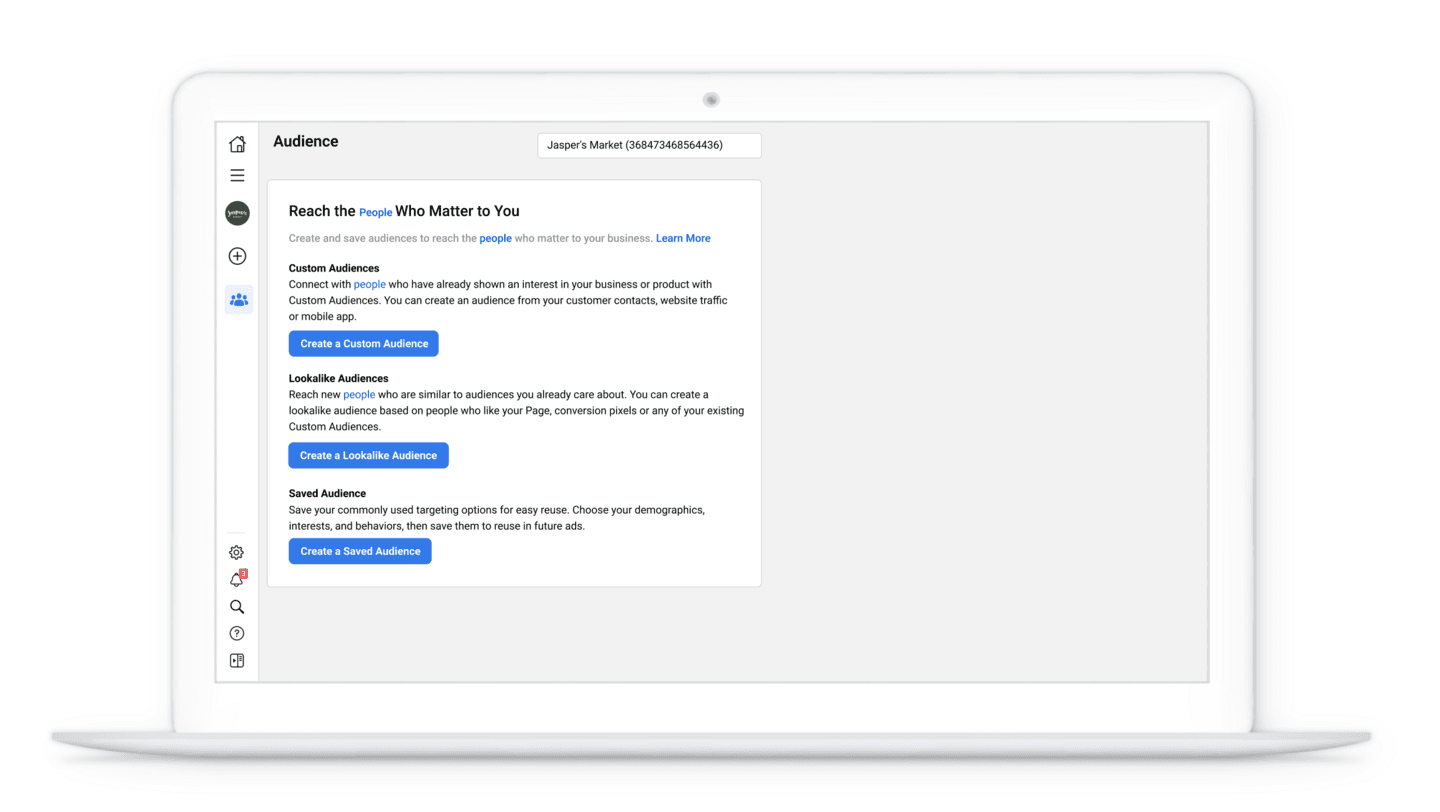Open the Home icon in the sidebar
This screenshot has width=1440, height=812.
click(x=237, y=143)
